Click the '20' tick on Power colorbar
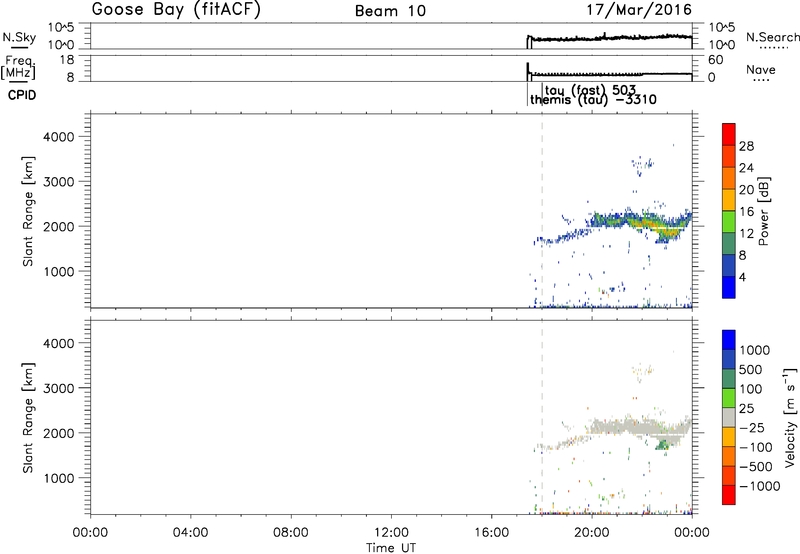800x554 pixels. [x=746, y=190]
